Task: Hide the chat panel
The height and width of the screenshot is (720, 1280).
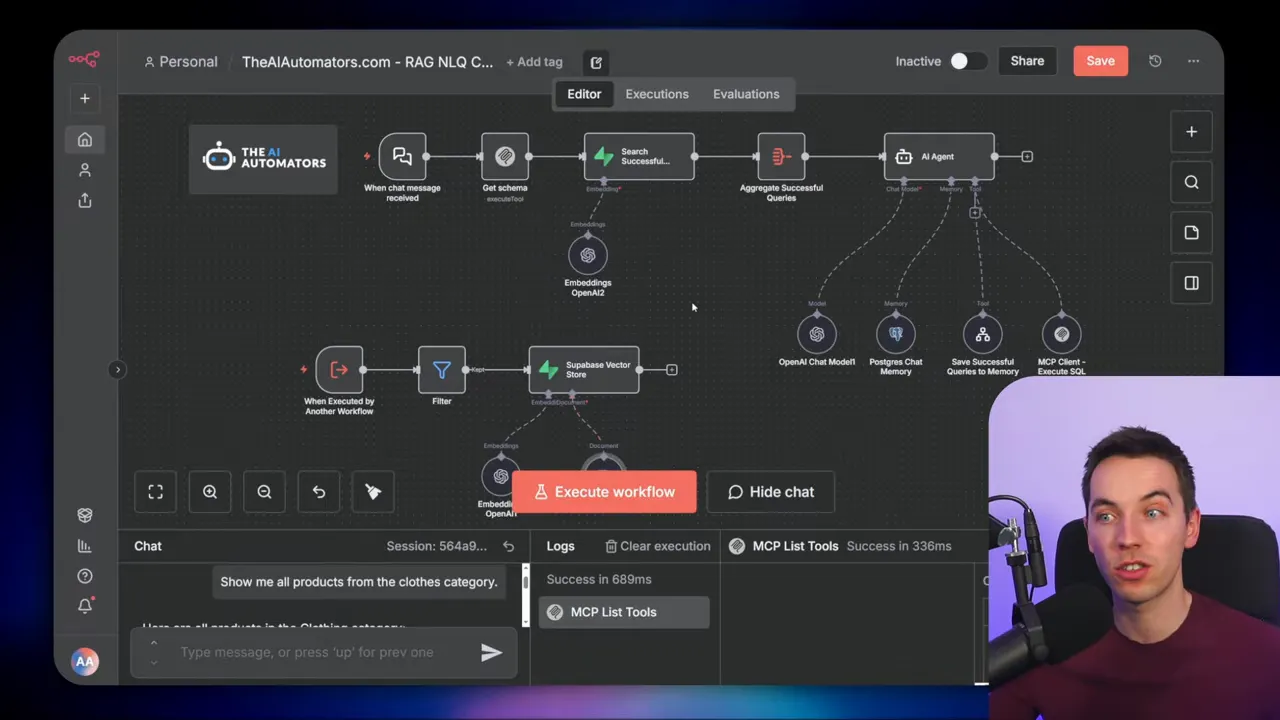Action: coord(770,491)
